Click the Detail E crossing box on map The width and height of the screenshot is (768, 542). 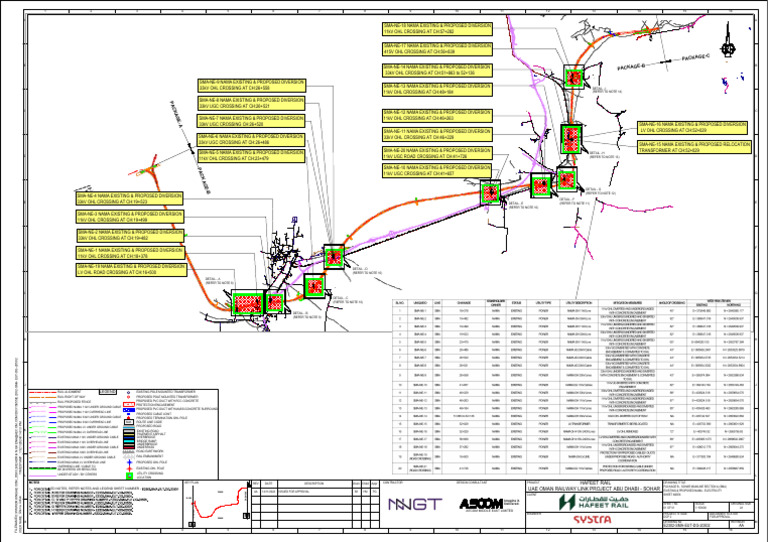(490, 192)
